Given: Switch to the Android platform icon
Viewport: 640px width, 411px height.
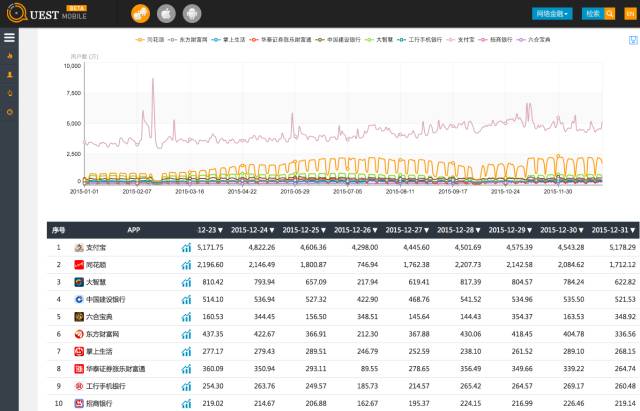Looking at the screenshot, I should (x=192, y=14).
